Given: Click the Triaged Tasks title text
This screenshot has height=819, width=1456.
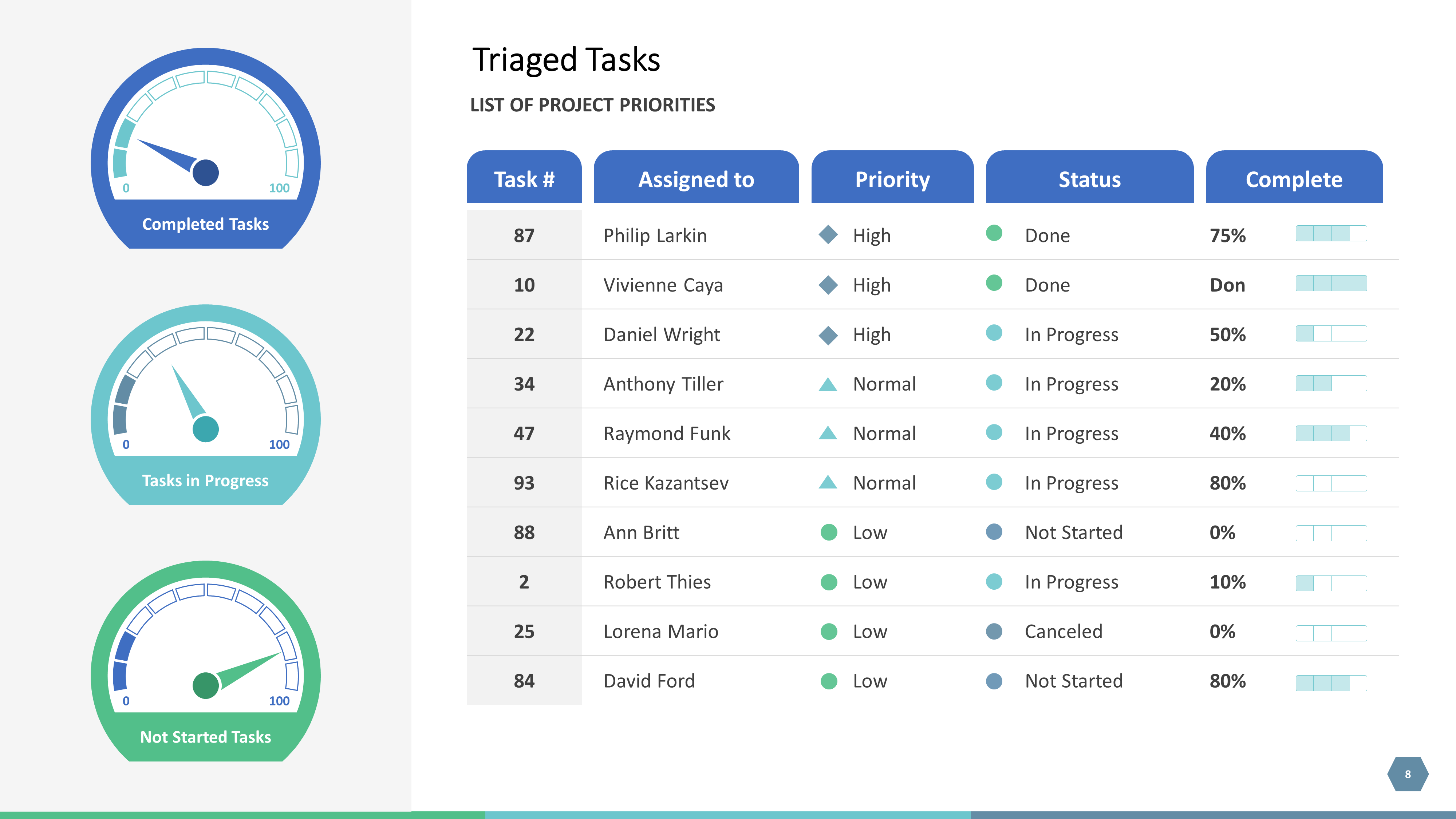Looking at the screenshot, I should tap(566, 60).
